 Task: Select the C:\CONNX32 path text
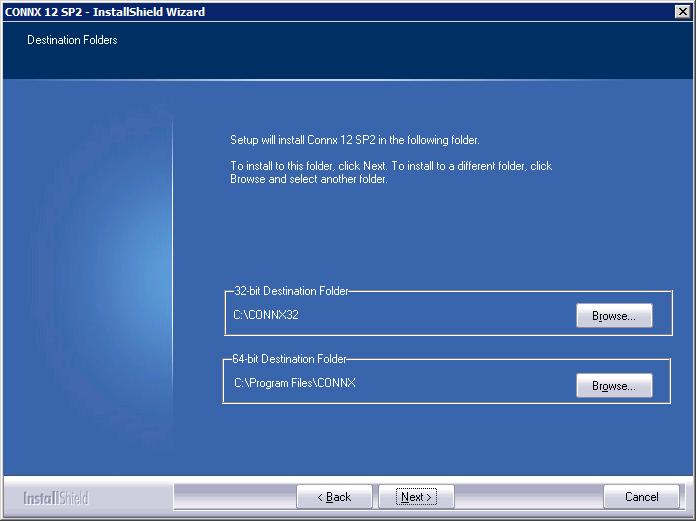[x=266, y=315]
